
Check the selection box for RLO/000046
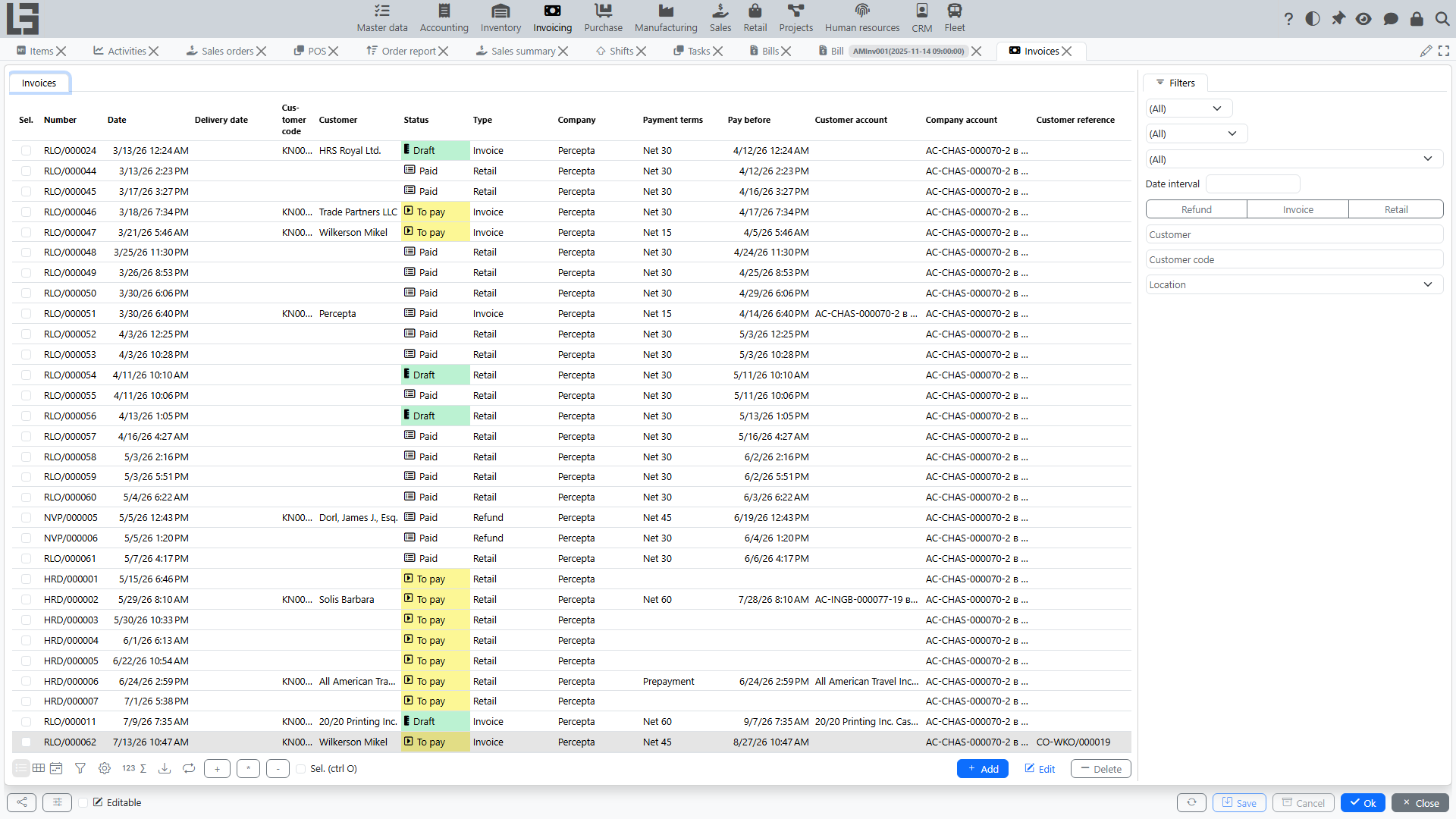pos(27,212)
